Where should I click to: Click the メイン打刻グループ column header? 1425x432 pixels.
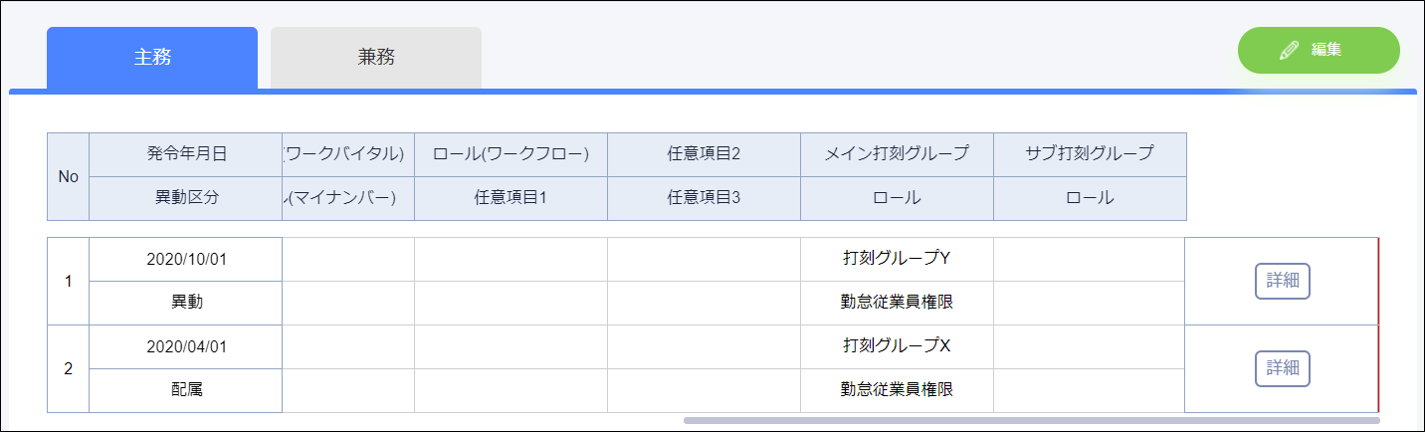[x=896, y=154]
